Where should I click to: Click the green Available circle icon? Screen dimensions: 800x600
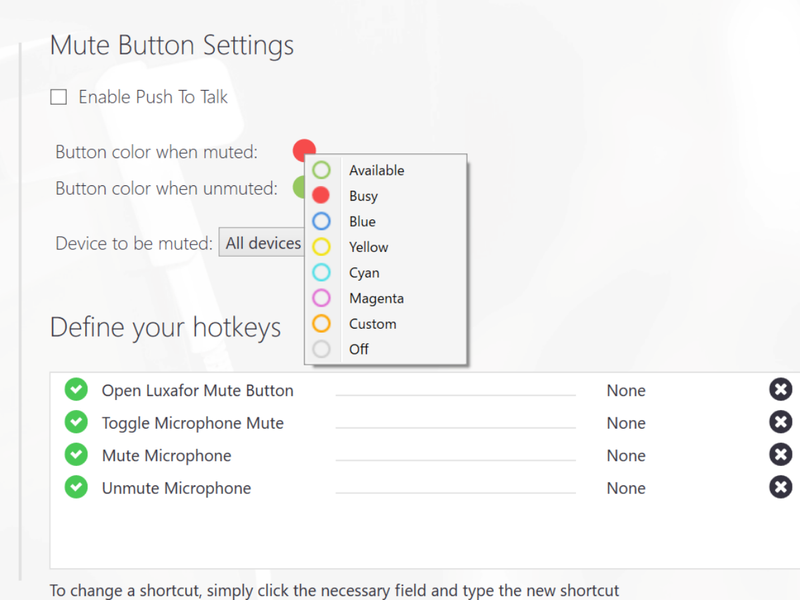point(321,170)
